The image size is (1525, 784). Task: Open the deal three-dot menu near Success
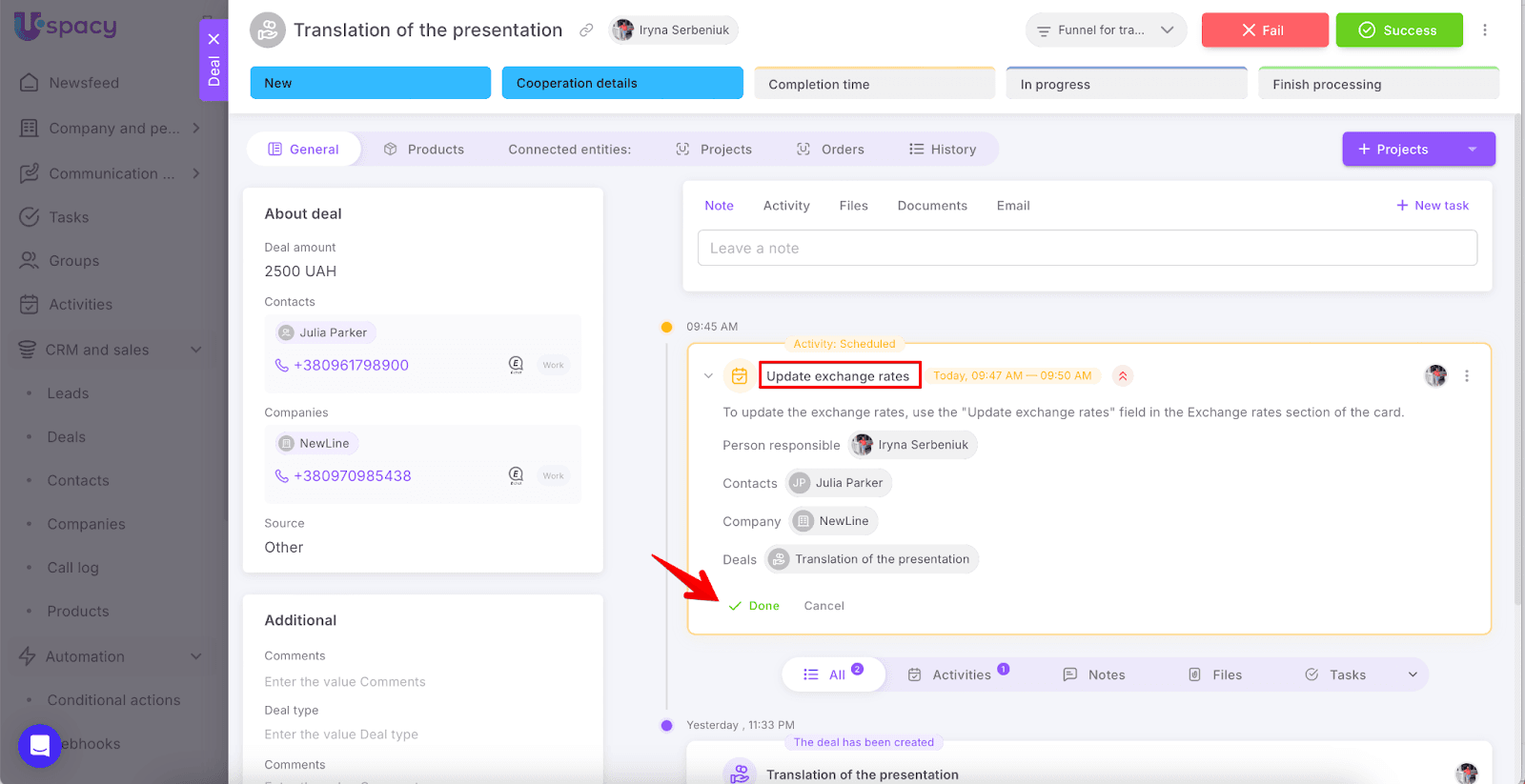click(x=1484, y=30)
